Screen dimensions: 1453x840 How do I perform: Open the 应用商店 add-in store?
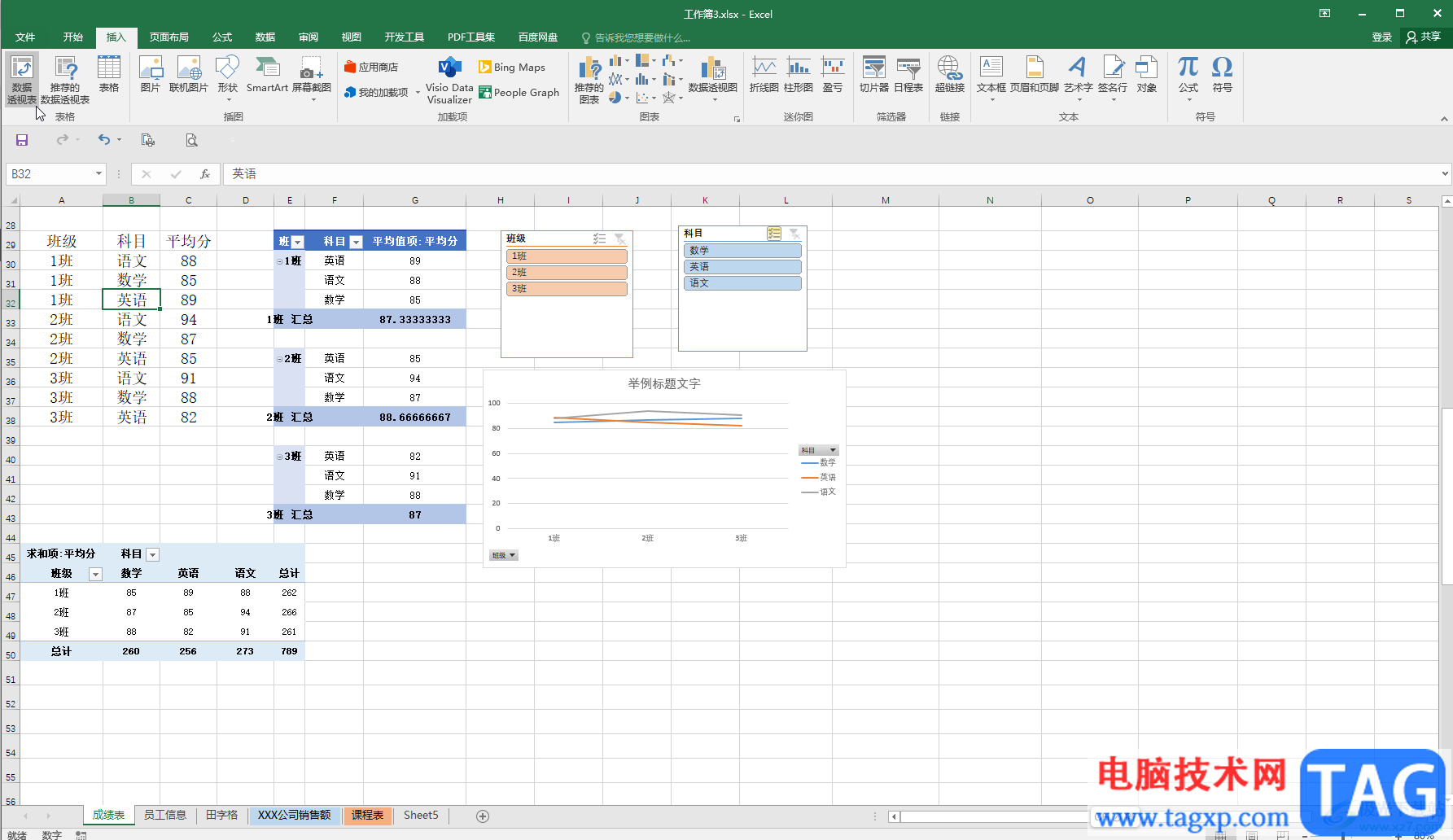tap(371, 67)
